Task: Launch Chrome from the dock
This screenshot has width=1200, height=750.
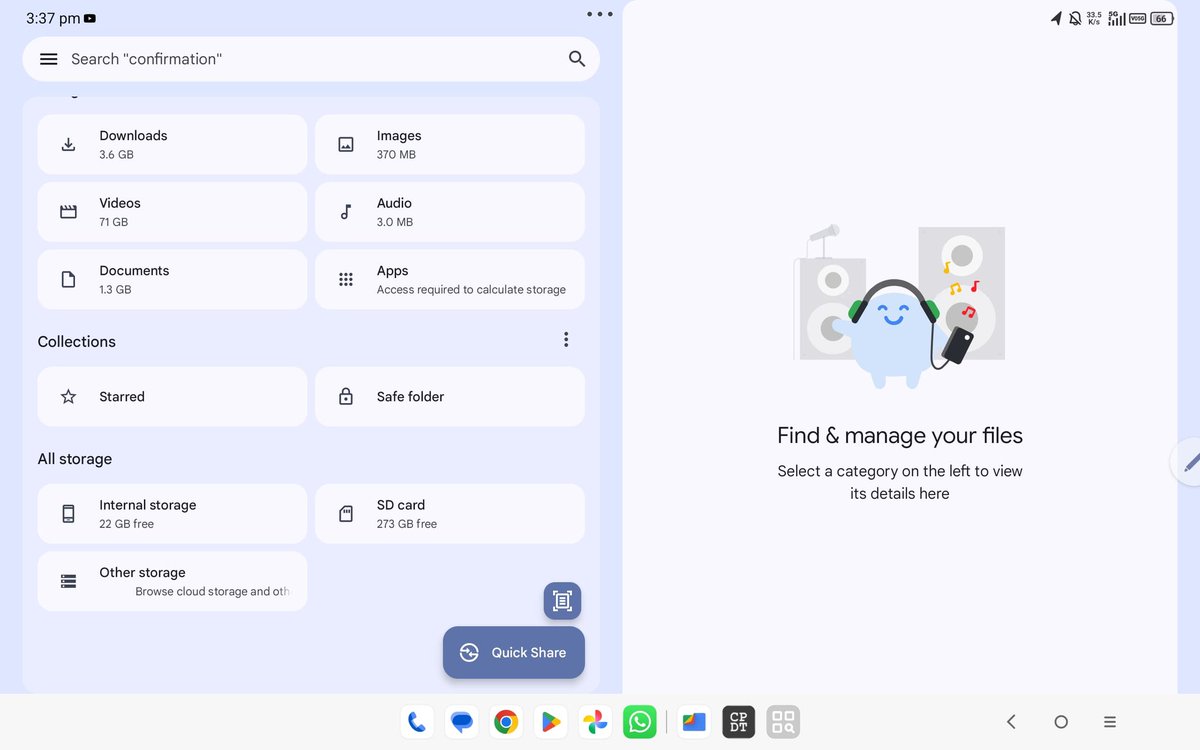Action: pyautogui.click(x=506, y=722)
